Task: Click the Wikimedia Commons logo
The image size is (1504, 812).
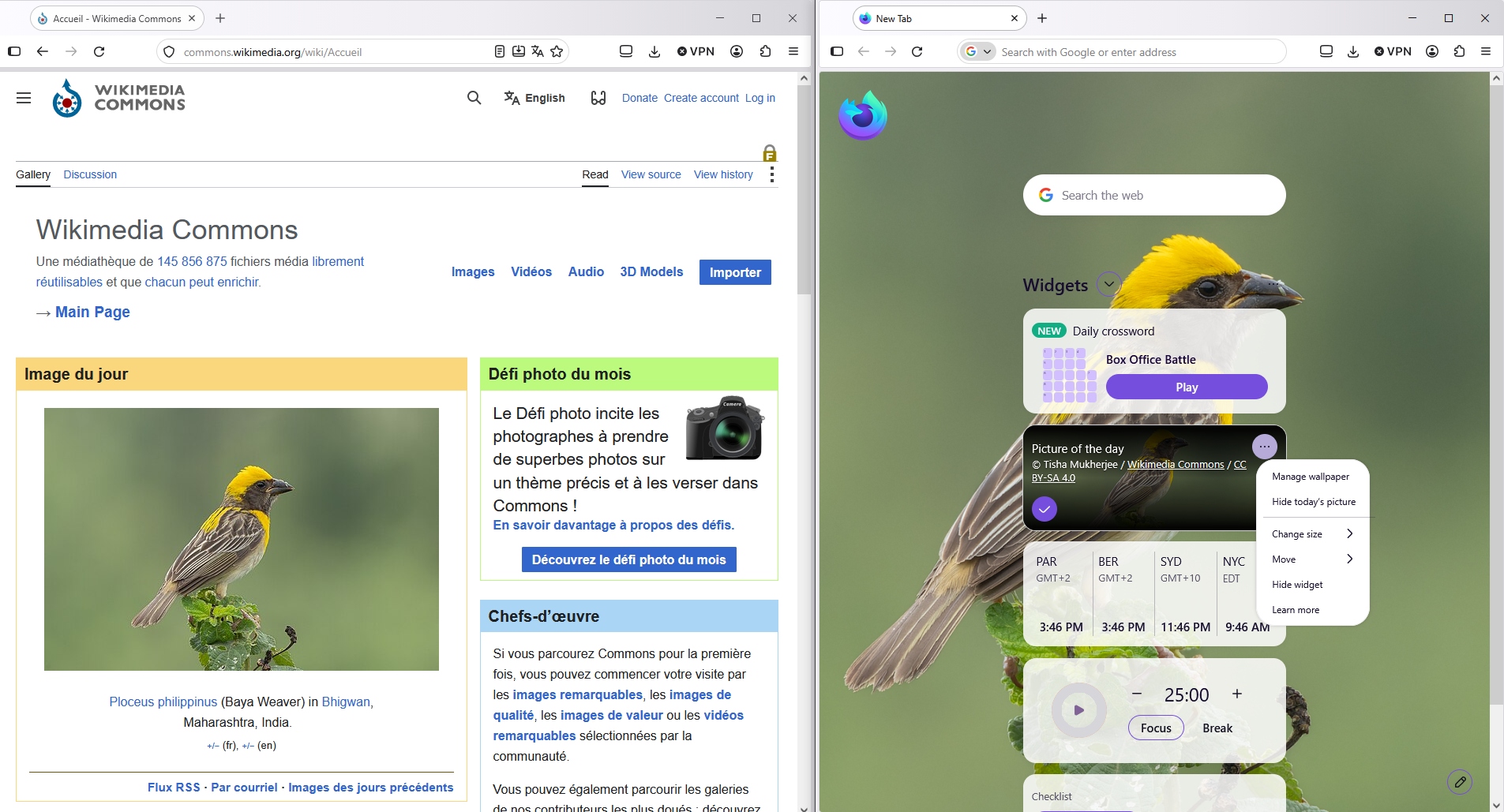Action: click(118, 98)
